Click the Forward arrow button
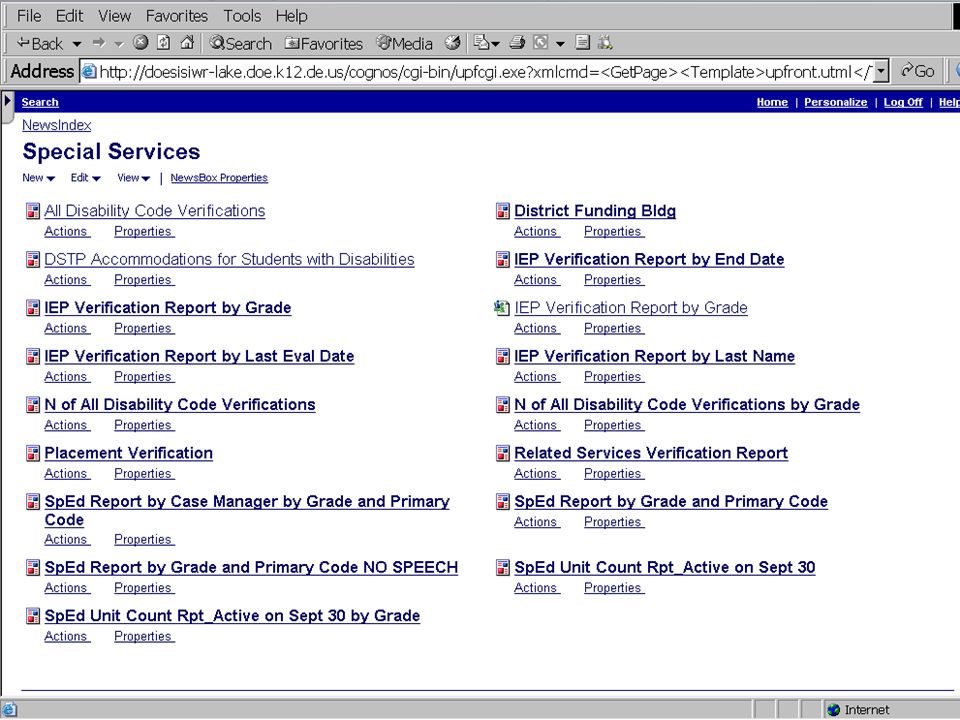This screenshot has height=720, width=960. [x=98, y=43]
